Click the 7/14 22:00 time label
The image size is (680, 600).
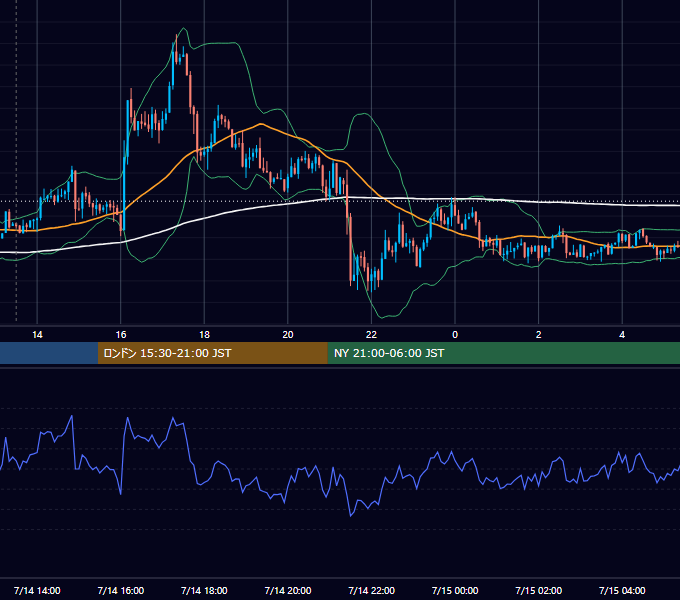[372, 590]
